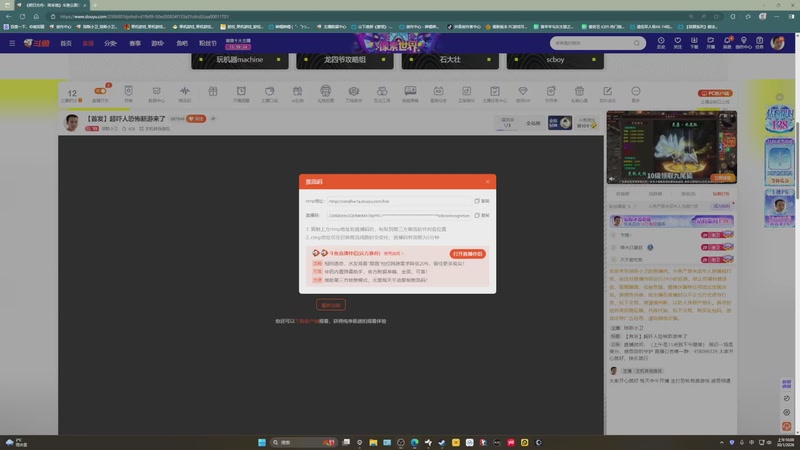Screen dimensions: 800x450
Task: Click the 138 promo banner on right sidebar
Action: (x=780, y=119)
